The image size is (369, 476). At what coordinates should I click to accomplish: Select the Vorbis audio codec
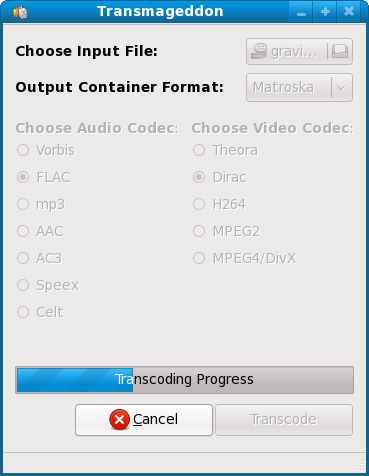click(x=46, y=150)
